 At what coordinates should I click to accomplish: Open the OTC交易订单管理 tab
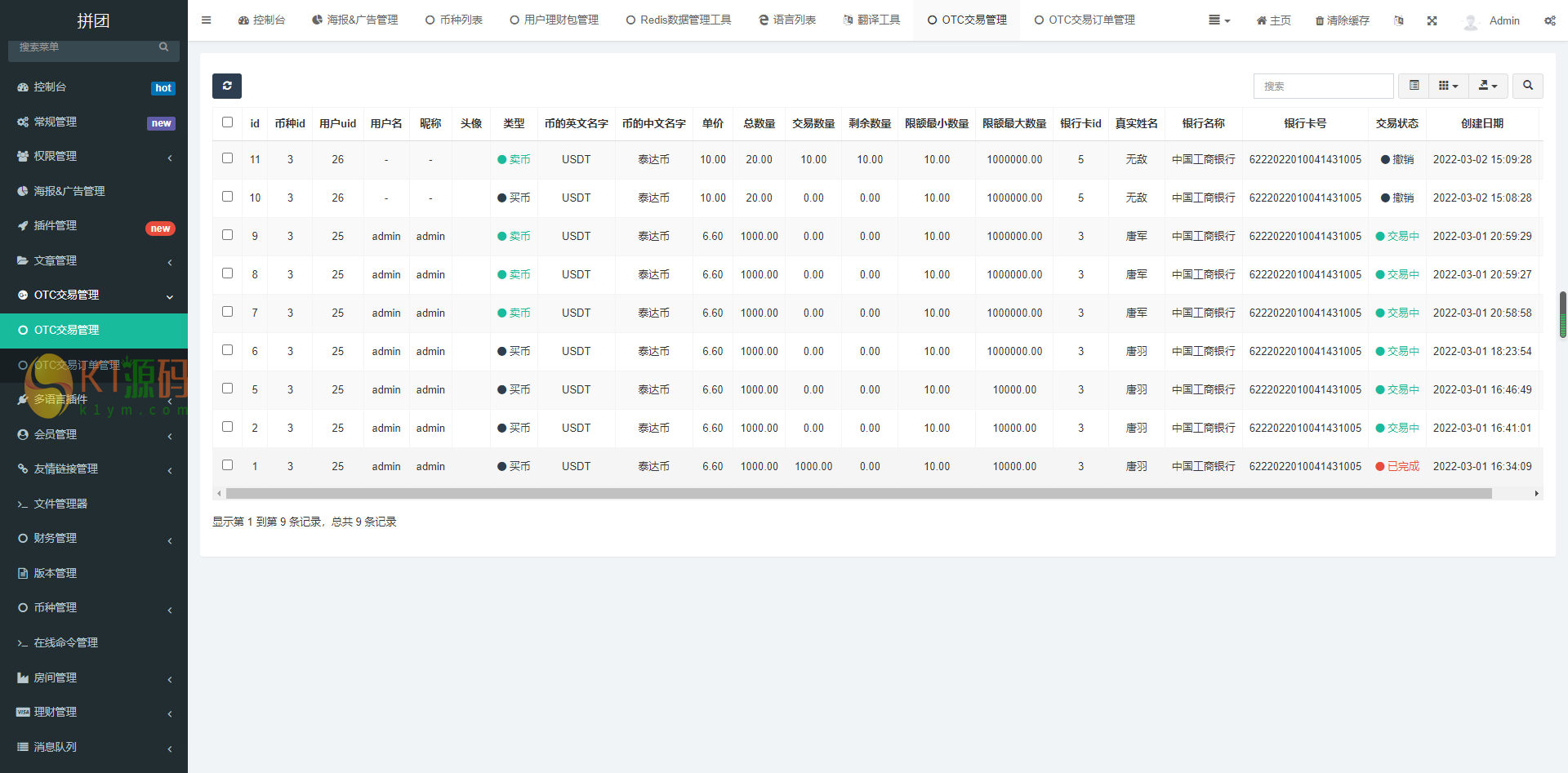coord(1085,20)
